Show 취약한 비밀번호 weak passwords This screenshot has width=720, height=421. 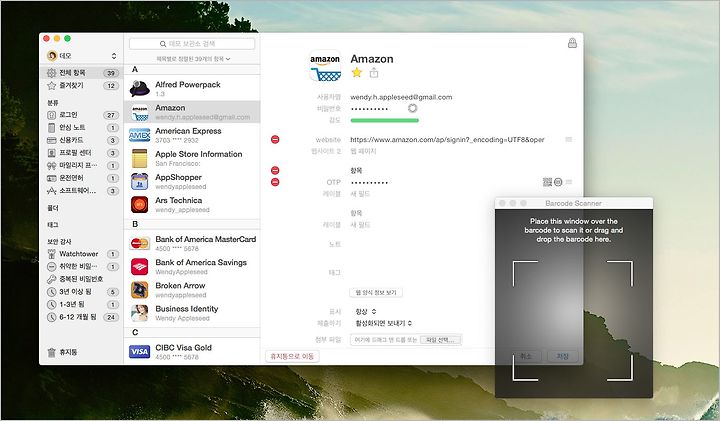[x=82, y=266]
